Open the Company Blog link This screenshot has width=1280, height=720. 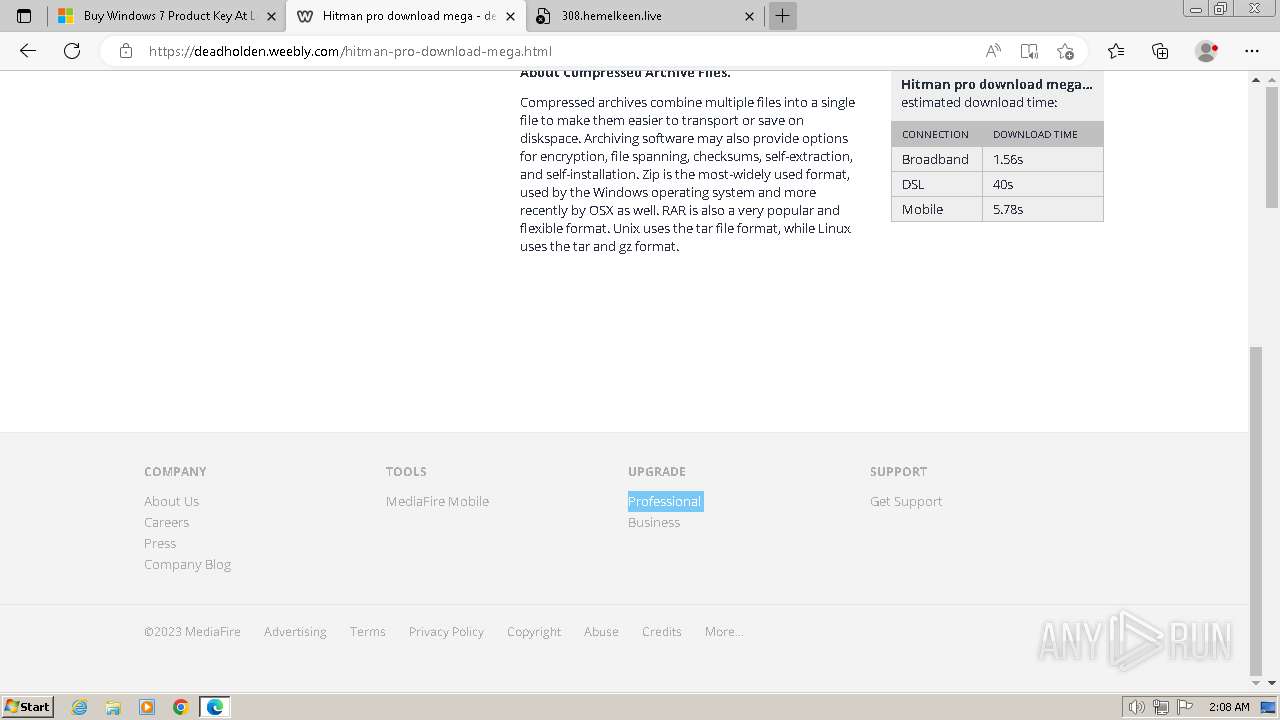click(187, 564)
